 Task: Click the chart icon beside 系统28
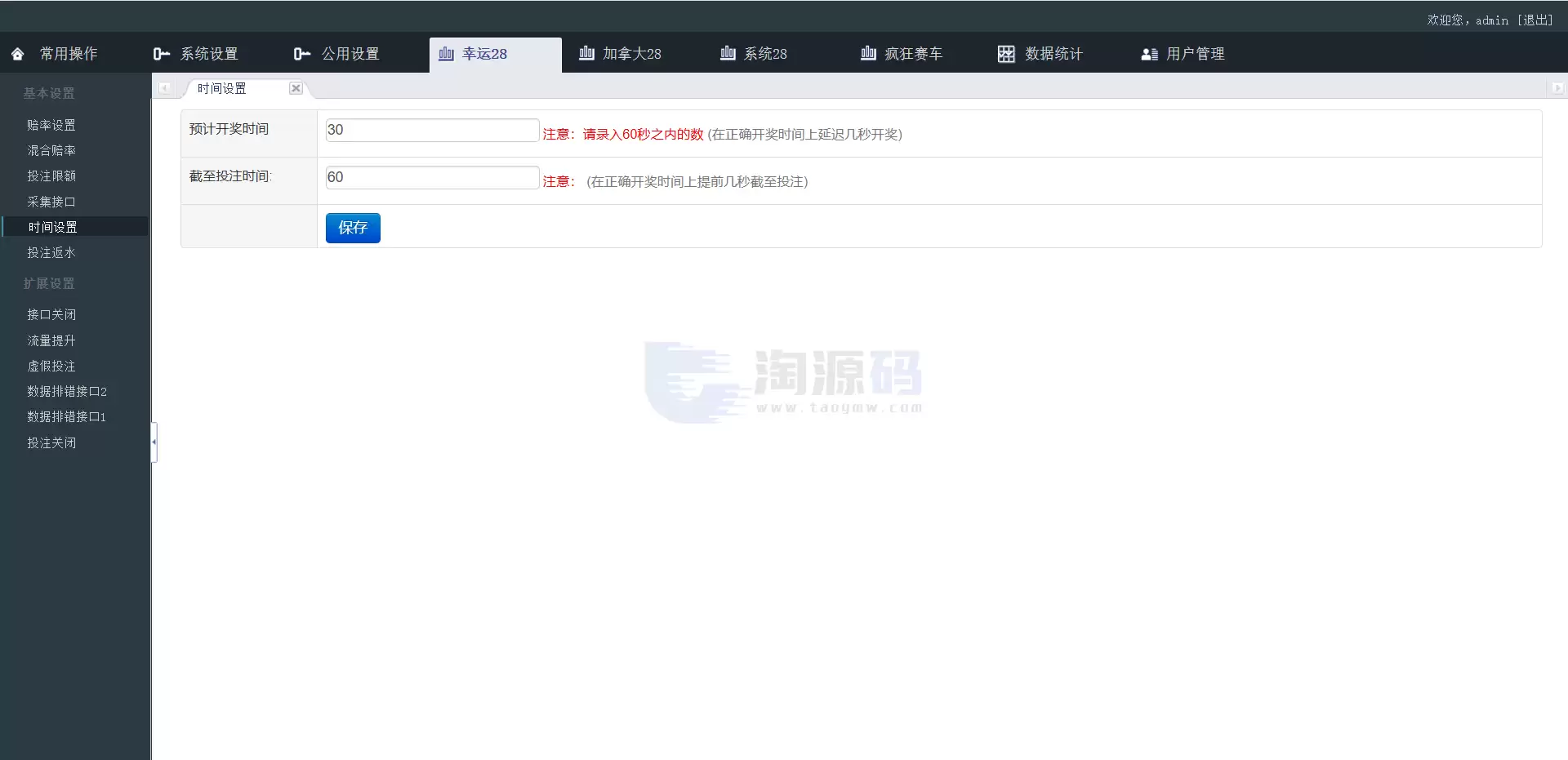pyautogui.click(x=728, y=53)
